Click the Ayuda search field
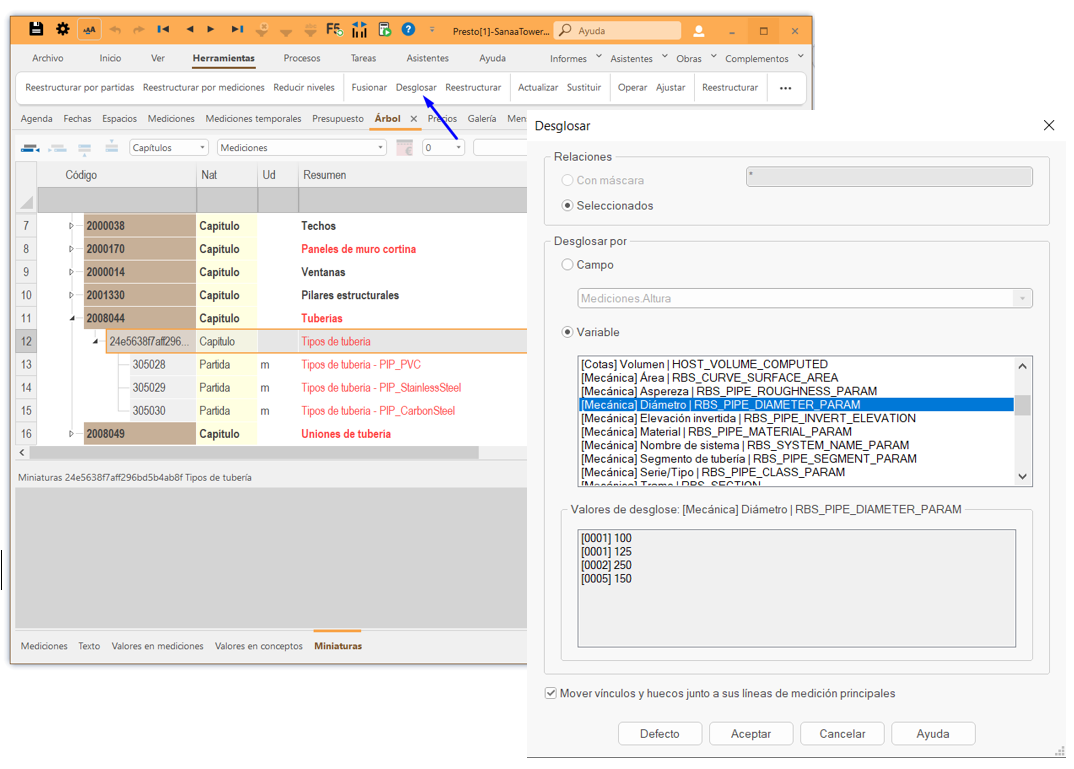 click(617, 31)
